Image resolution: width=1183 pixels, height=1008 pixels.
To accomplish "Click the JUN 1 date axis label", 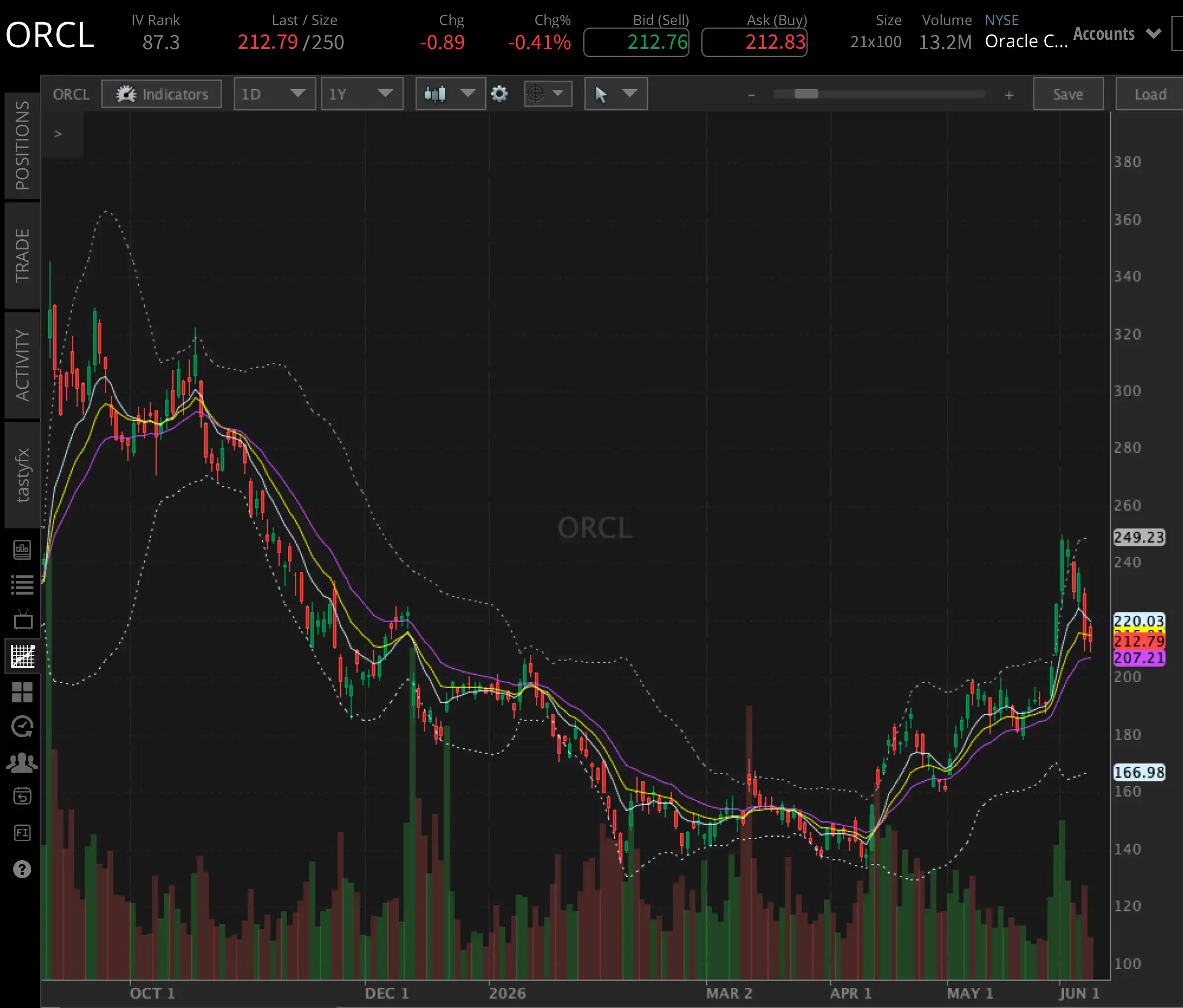I will pos(1079,993).
